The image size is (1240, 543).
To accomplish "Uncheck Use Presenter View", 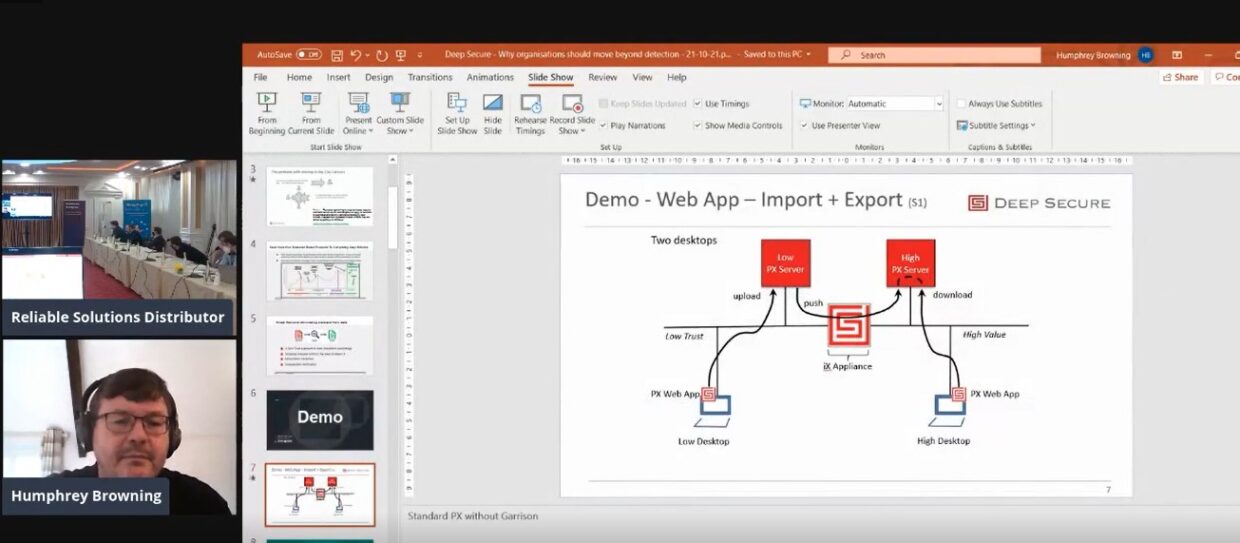I will coord(804,125).
